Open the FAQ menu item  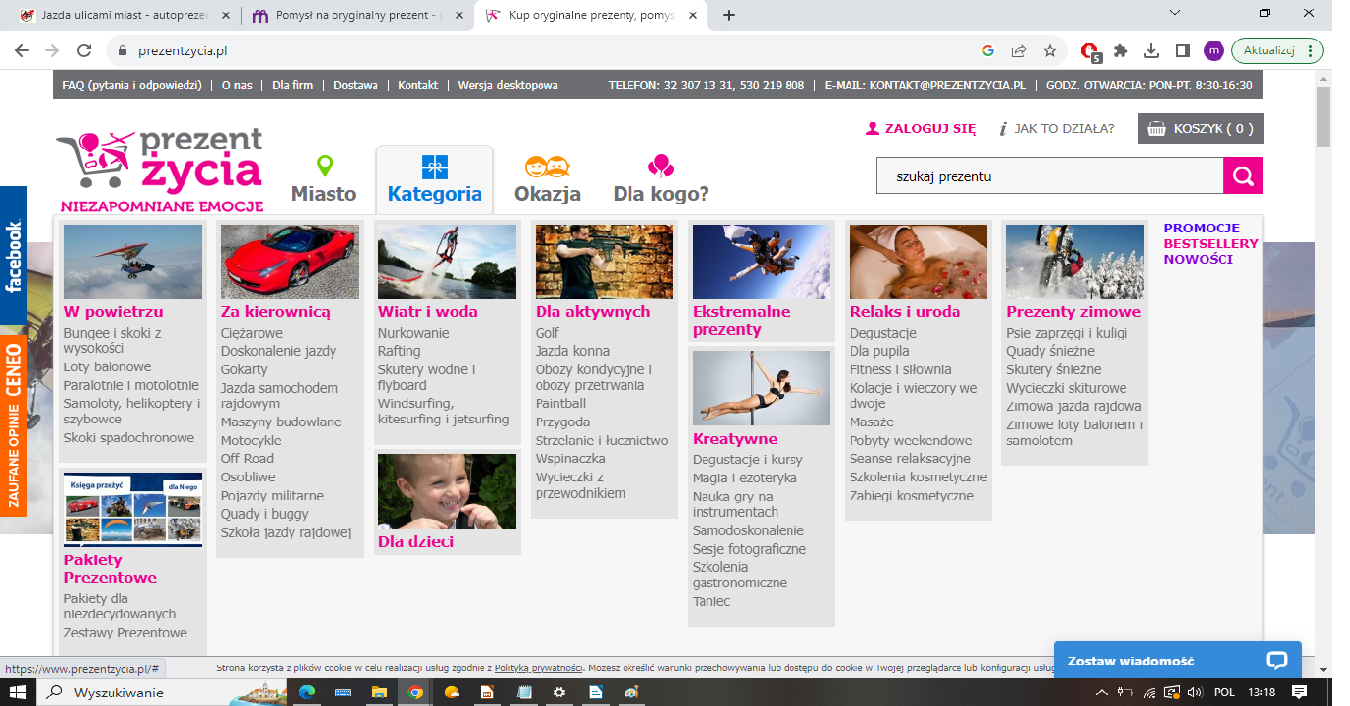(x=132, y=85)
